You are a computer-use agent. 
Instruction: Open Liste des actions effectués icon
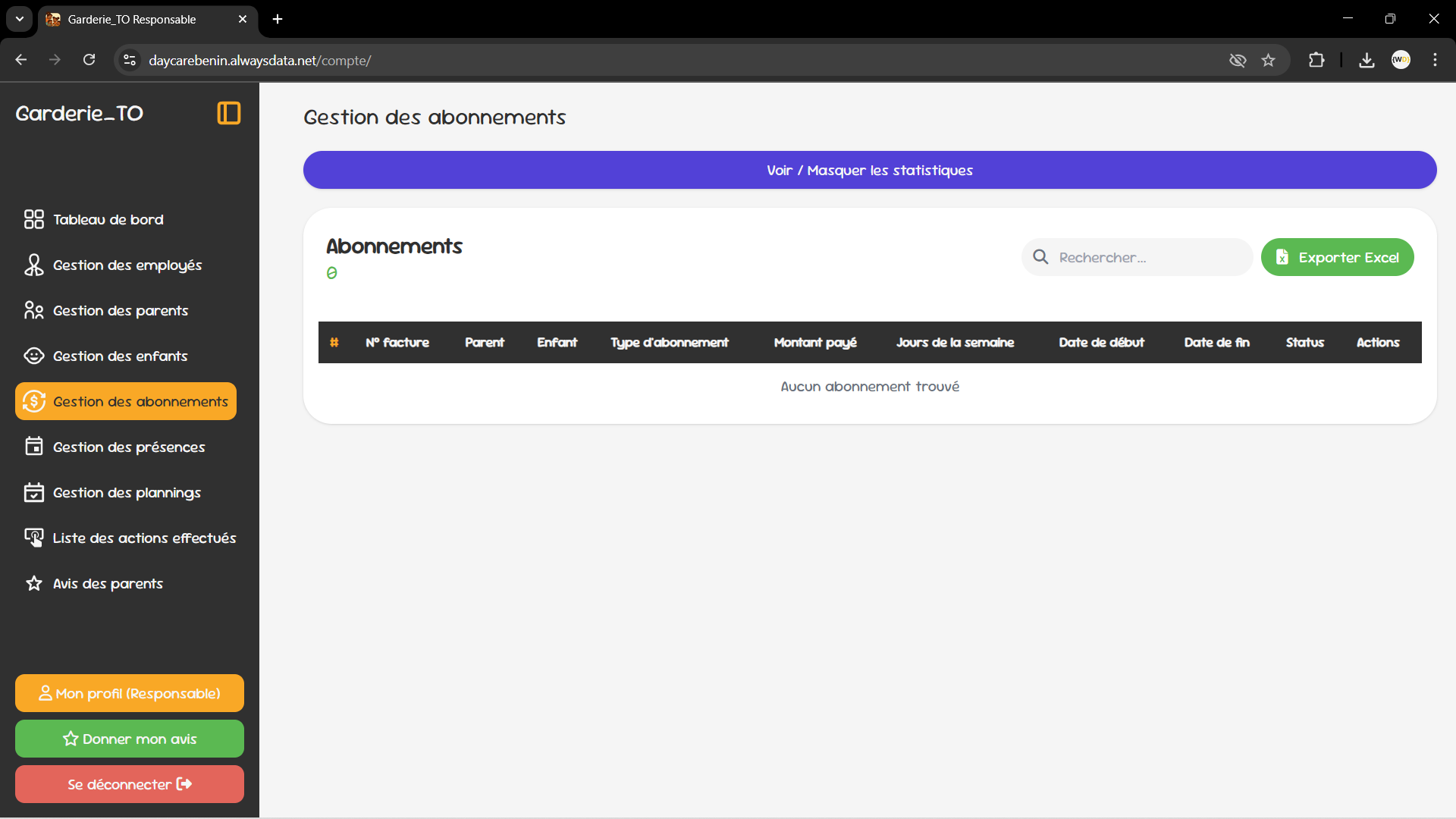click(33, 538)
